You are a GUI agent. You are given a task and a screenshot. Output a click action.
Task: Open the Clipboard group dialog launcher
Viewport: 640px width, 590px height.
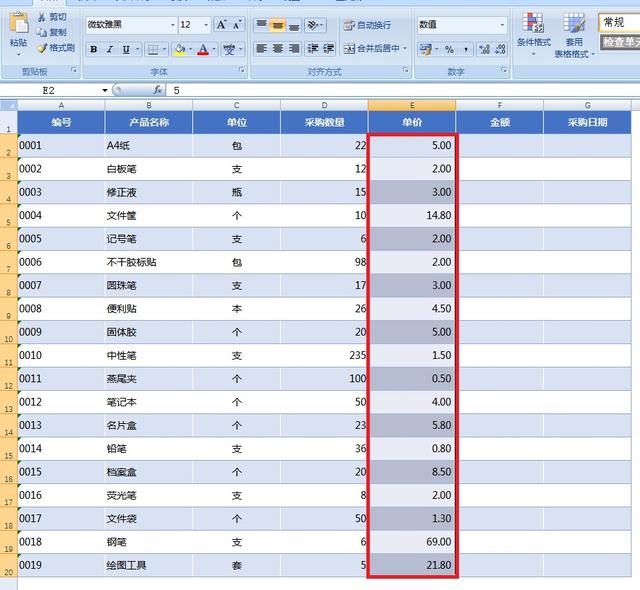click(x=74, y=70)
